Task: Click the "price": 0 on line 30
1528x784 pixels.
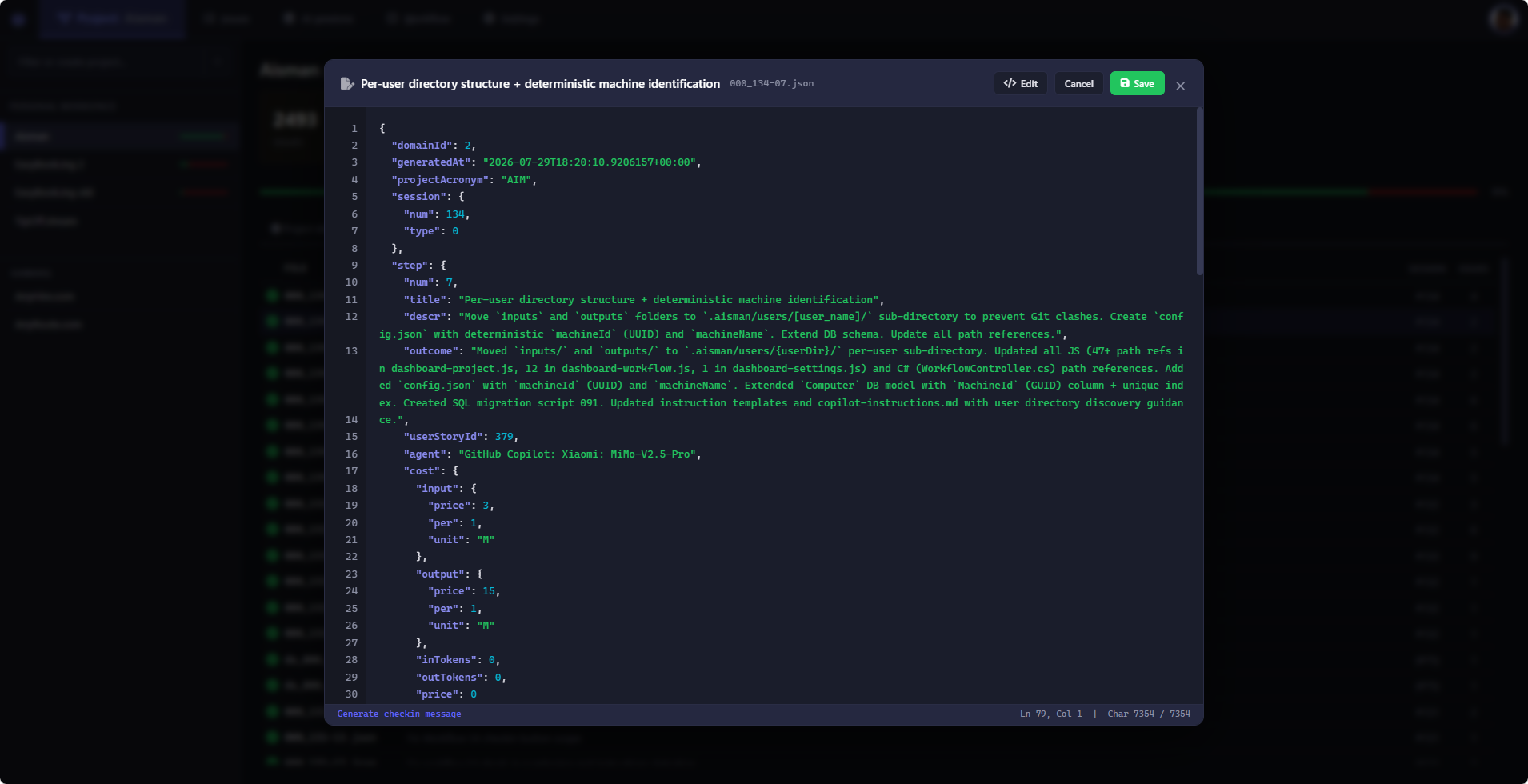Action: [446, 694]
